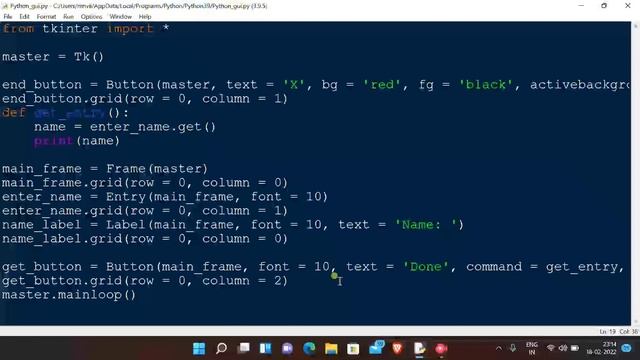Open the File menu

(x=8, y=17)
